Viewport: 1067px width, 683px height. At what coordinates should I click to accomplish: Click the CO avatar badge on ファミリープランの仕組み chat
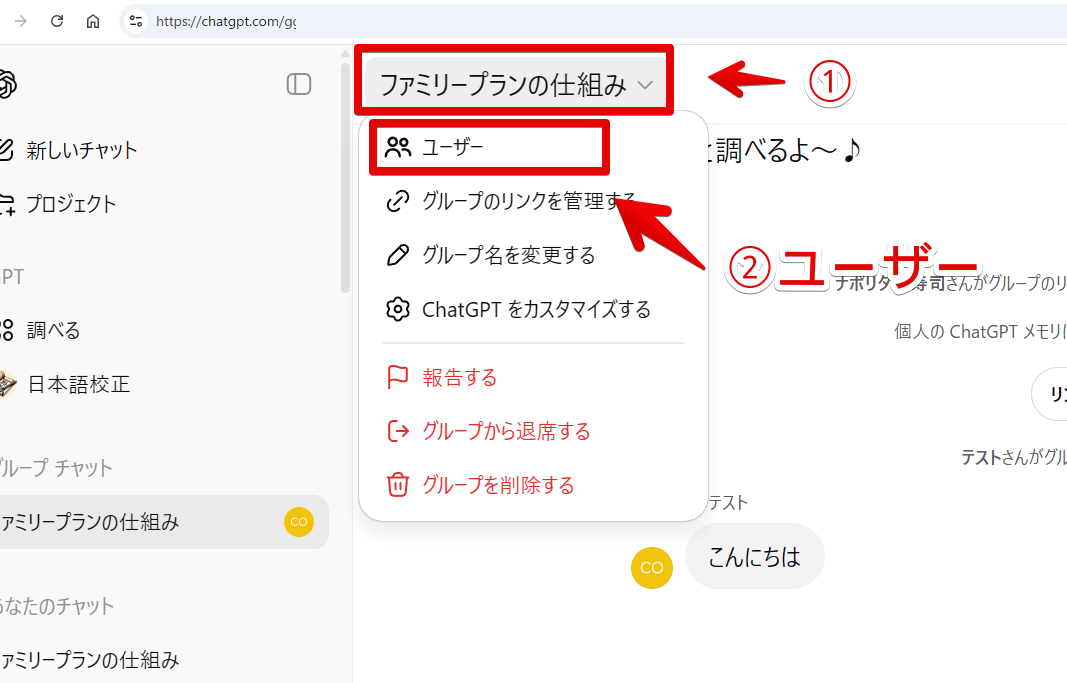(x=298, y=522)
